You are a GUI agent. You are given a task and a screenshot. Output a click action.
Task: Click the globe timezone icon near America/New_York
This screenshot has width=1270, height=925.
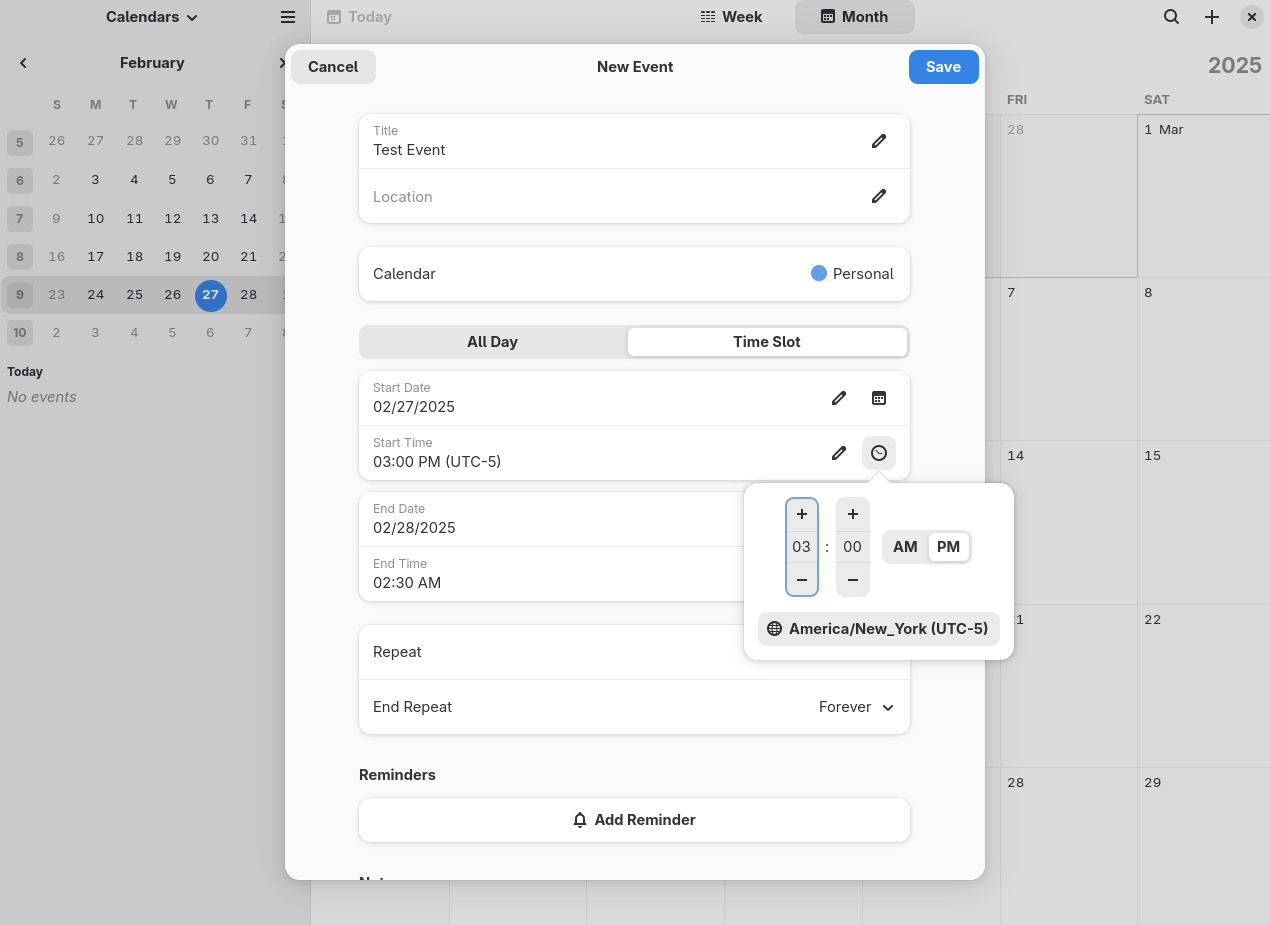(x=774, y=629)
